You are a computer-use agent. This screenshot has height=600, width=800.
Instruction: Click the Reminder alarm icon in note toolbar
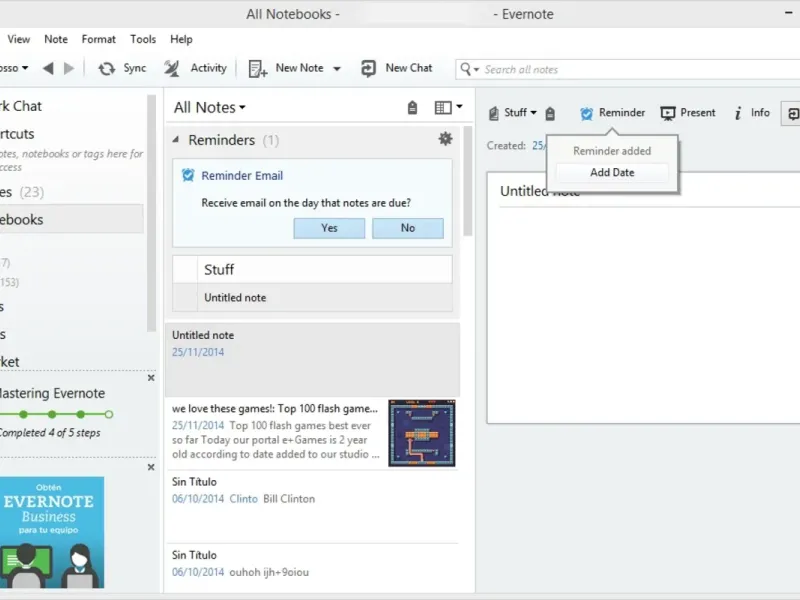pyautogui.click(x=587, y=113)
